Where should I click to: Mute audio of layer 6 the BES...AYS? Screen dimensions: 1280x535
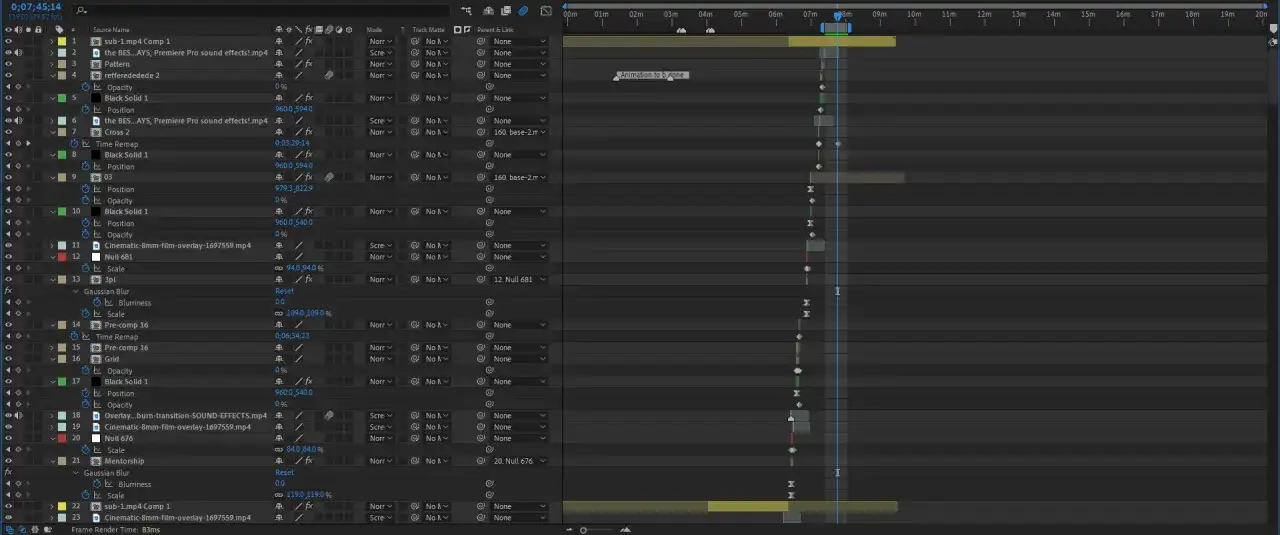tap(18, 120)
